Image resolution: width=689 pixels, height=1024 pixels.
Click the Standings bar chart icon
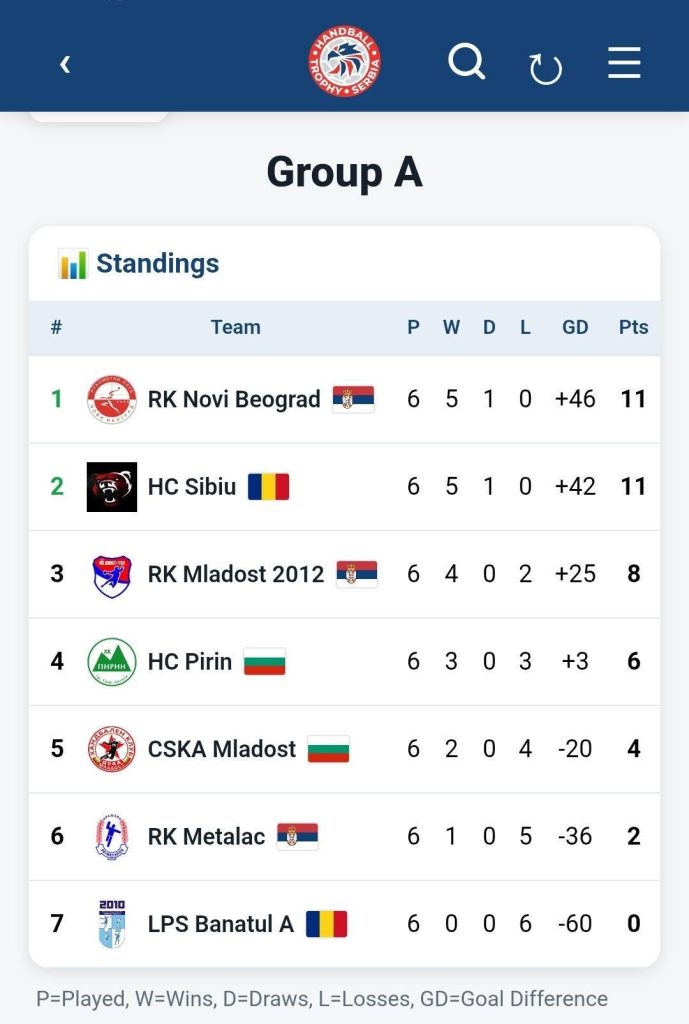72,264
